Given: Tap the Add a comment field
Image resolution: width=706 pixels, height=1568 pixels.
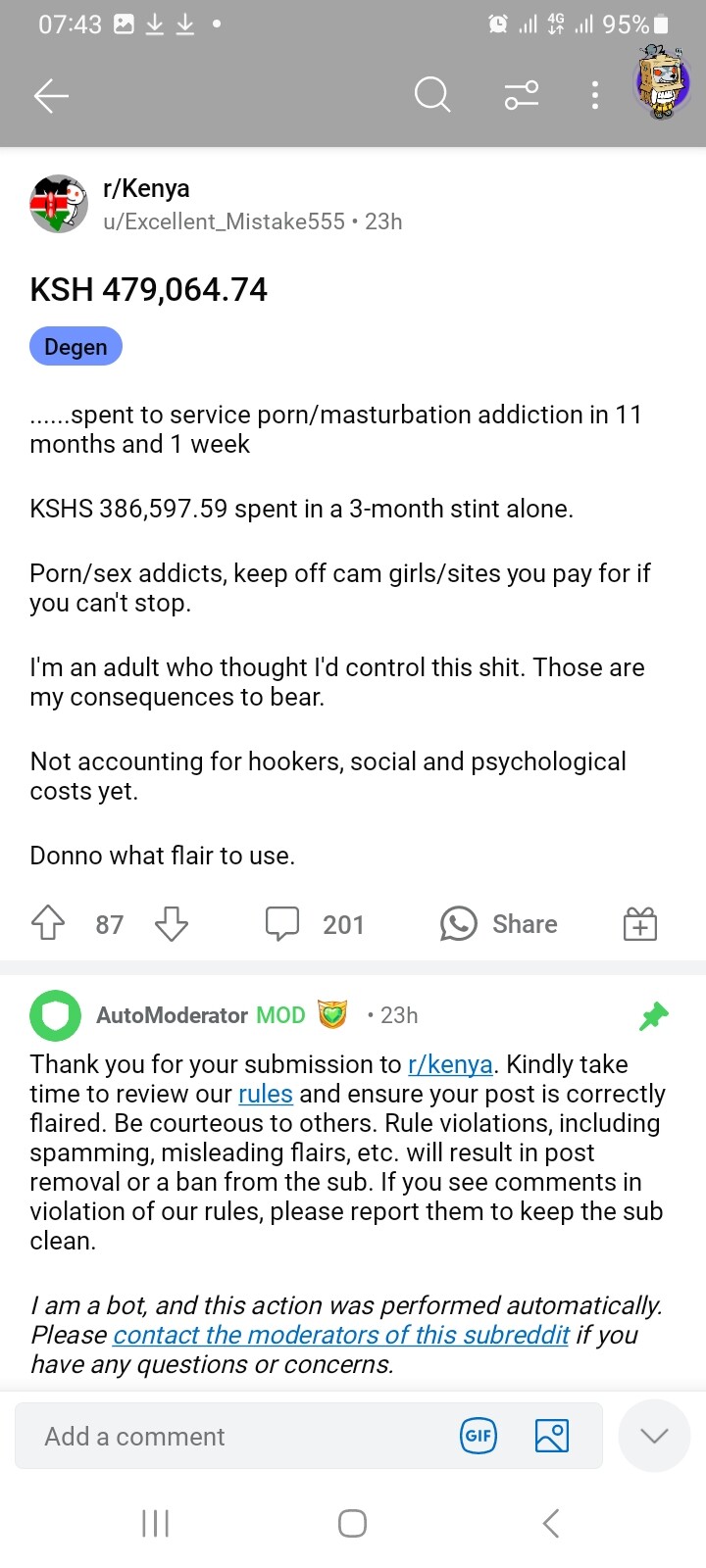Looking at the screenshot, I should [235, 1437].
